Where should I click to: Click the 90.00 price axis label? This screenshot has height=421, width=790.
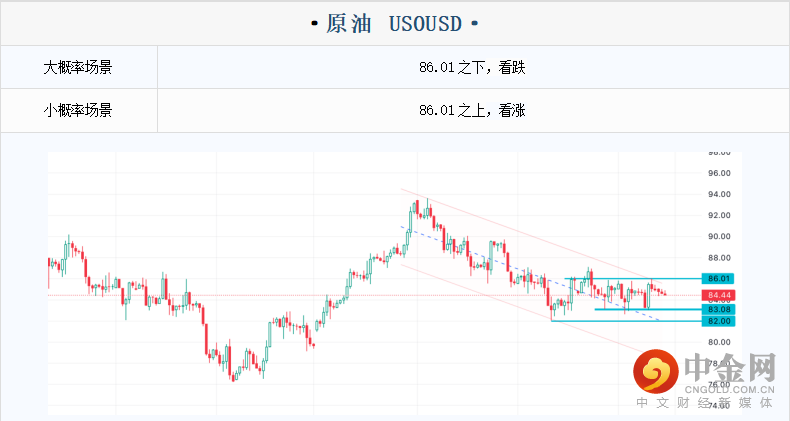[x=719, y=237]
